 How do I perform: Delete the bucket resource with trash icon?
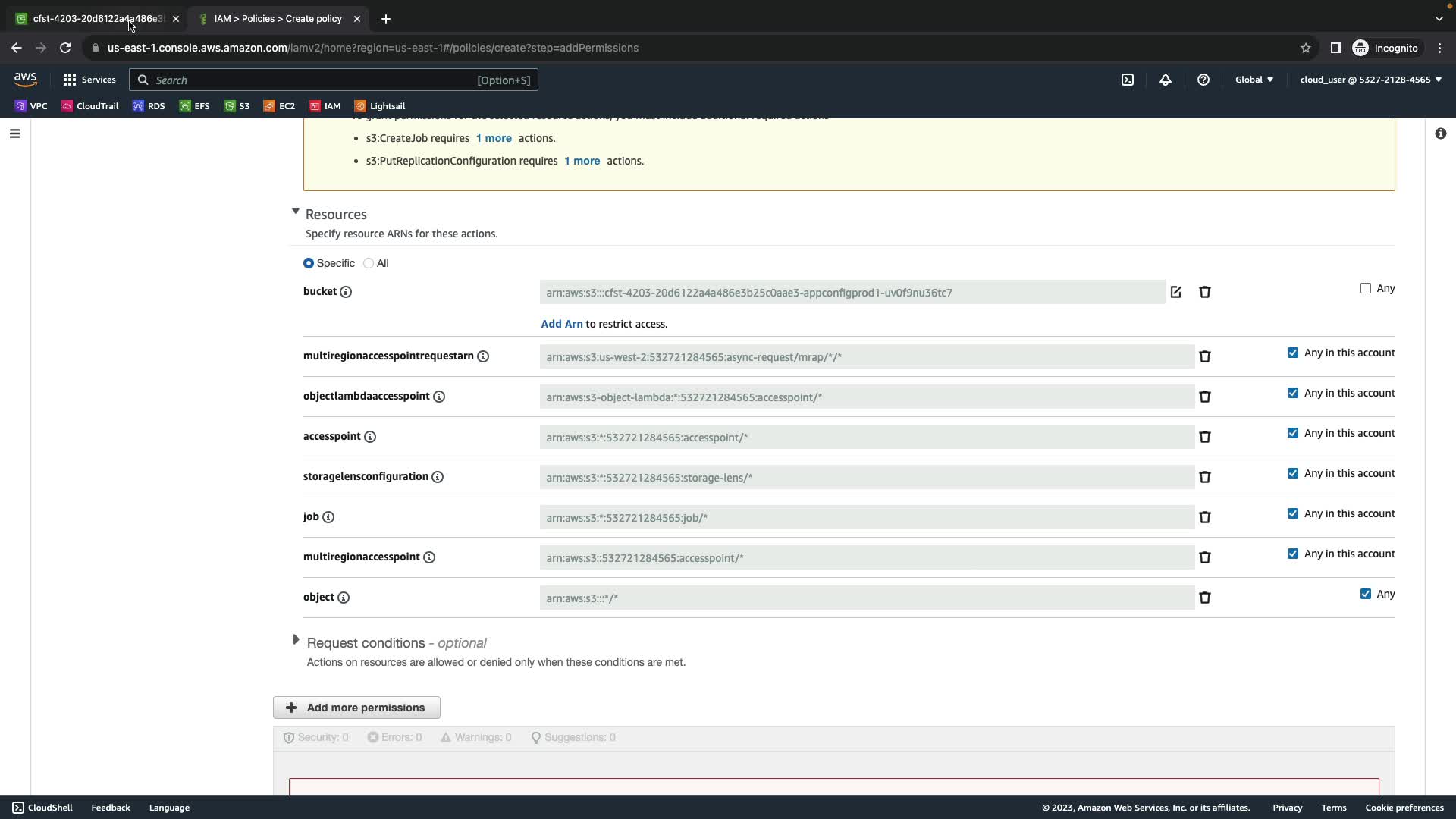tap(1204, 292)
